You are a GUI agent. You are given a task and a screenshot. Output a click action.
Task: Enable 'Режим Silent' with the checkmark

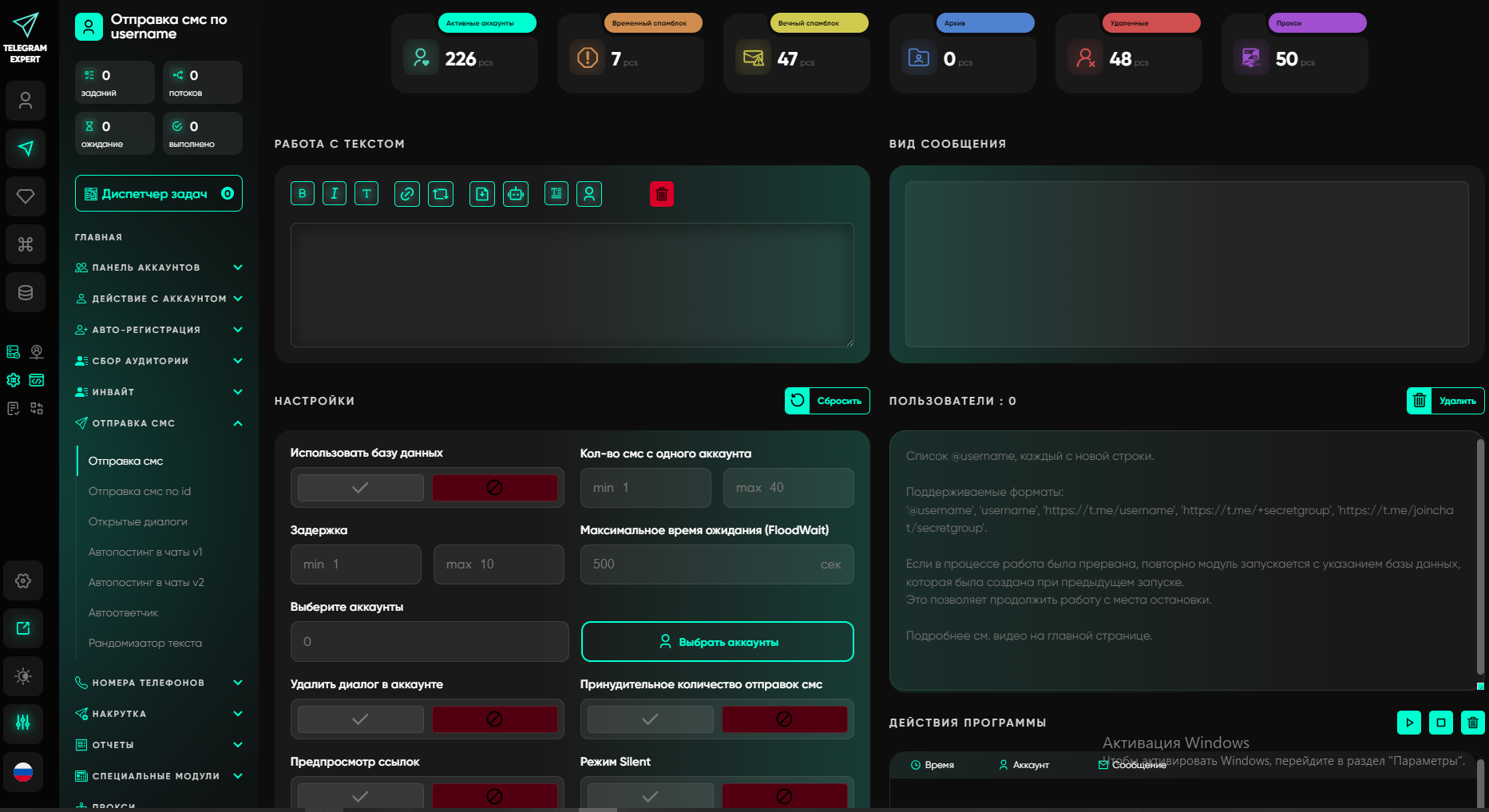[x=651, y=796]
